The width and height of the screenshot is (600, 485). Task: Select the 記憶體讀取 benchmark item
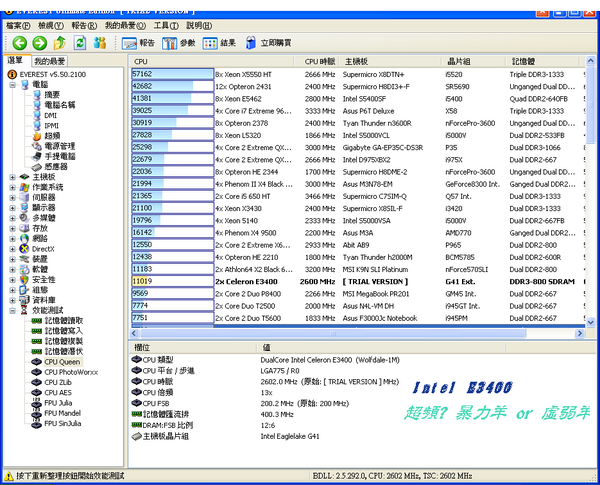(64, 321)
